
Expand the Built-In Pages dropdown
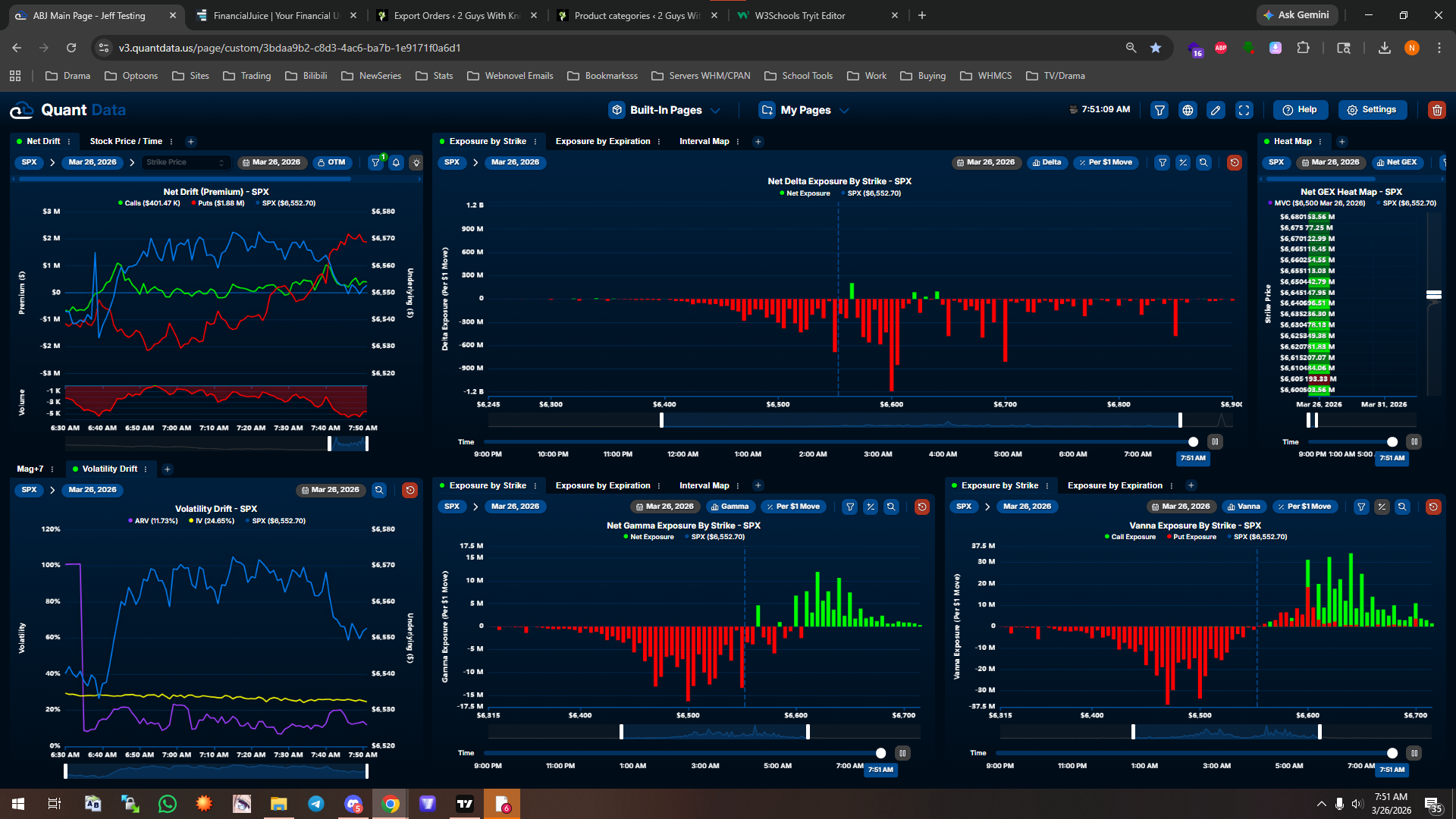[x=665, y=111]
